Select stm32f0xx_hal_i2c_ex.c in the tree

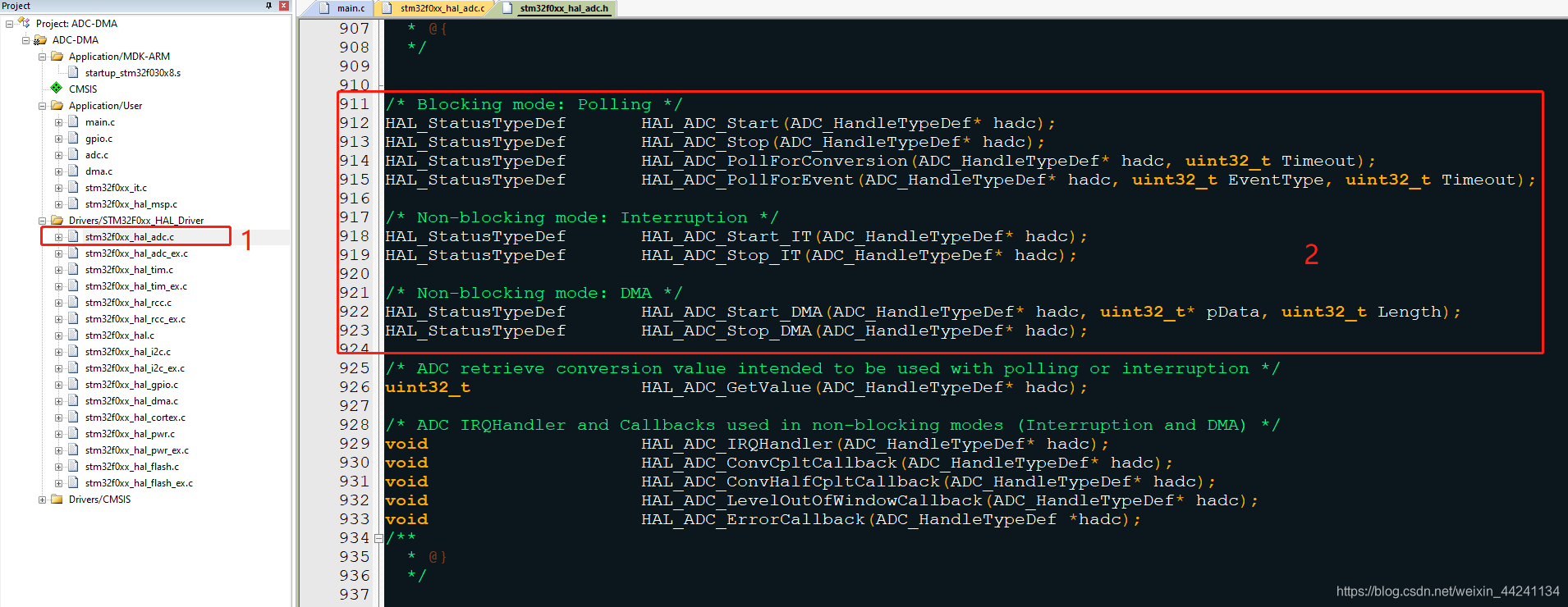135,367
